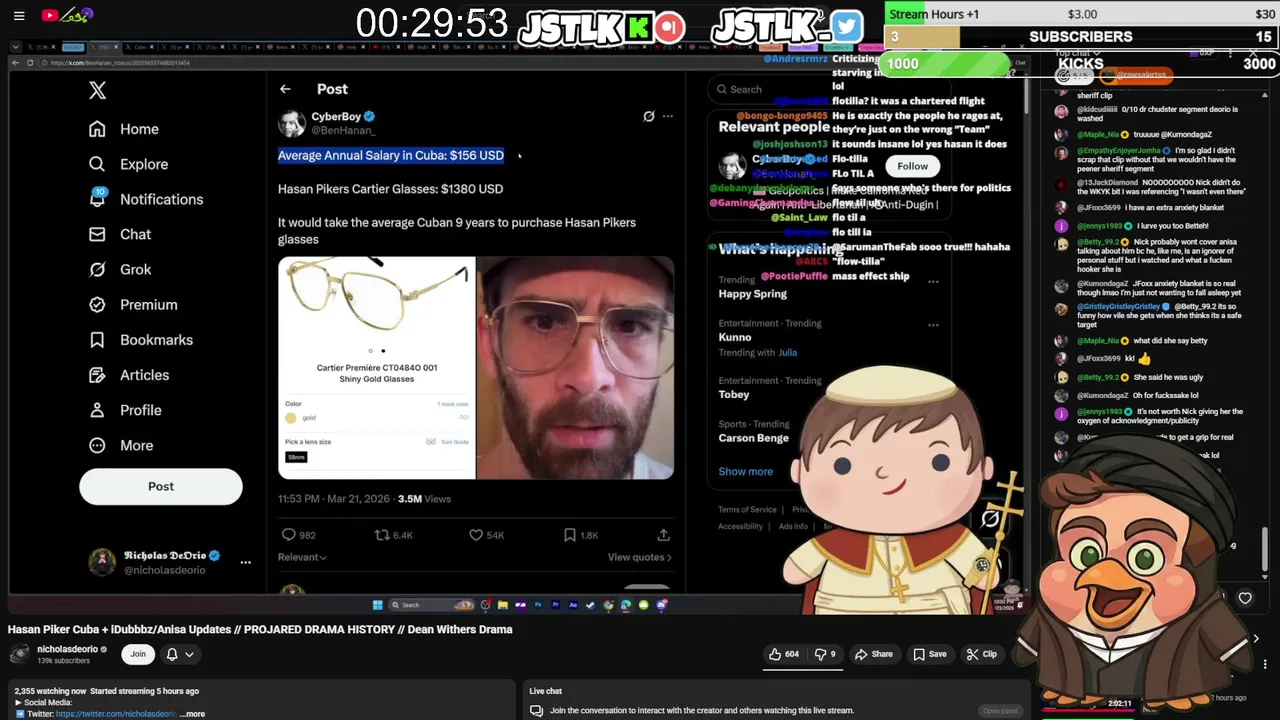The height and width of the screenshot is (720, 1280).
Task: Dislike the stream with the thumbs down
Action: pyautogui.click(x=825, y=654)
